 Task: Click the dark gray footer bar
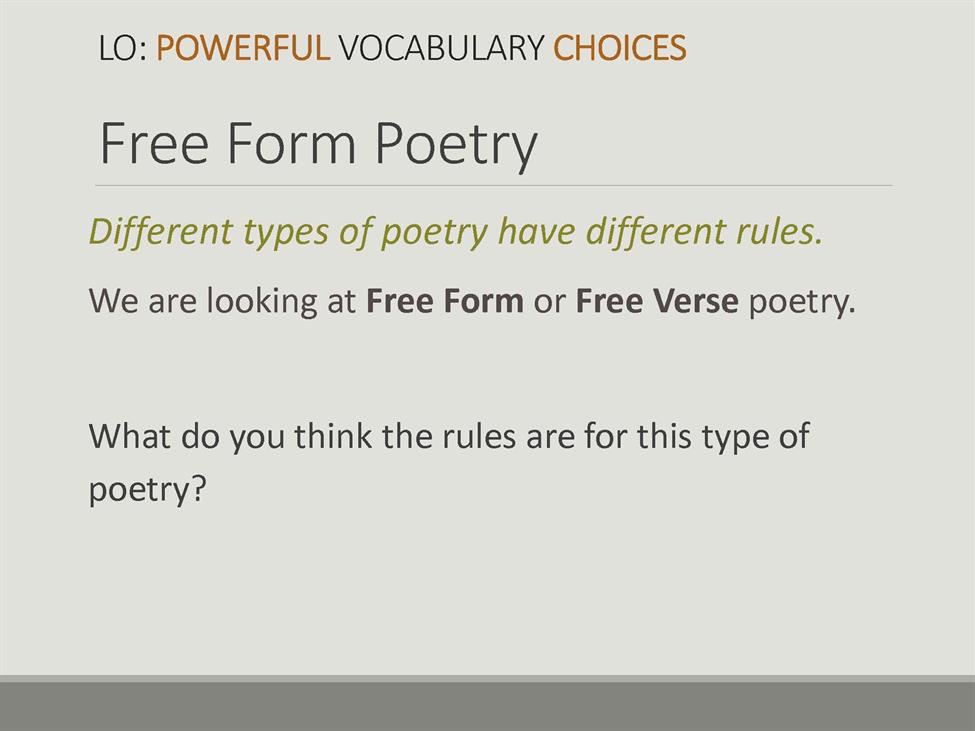[488, 706]
